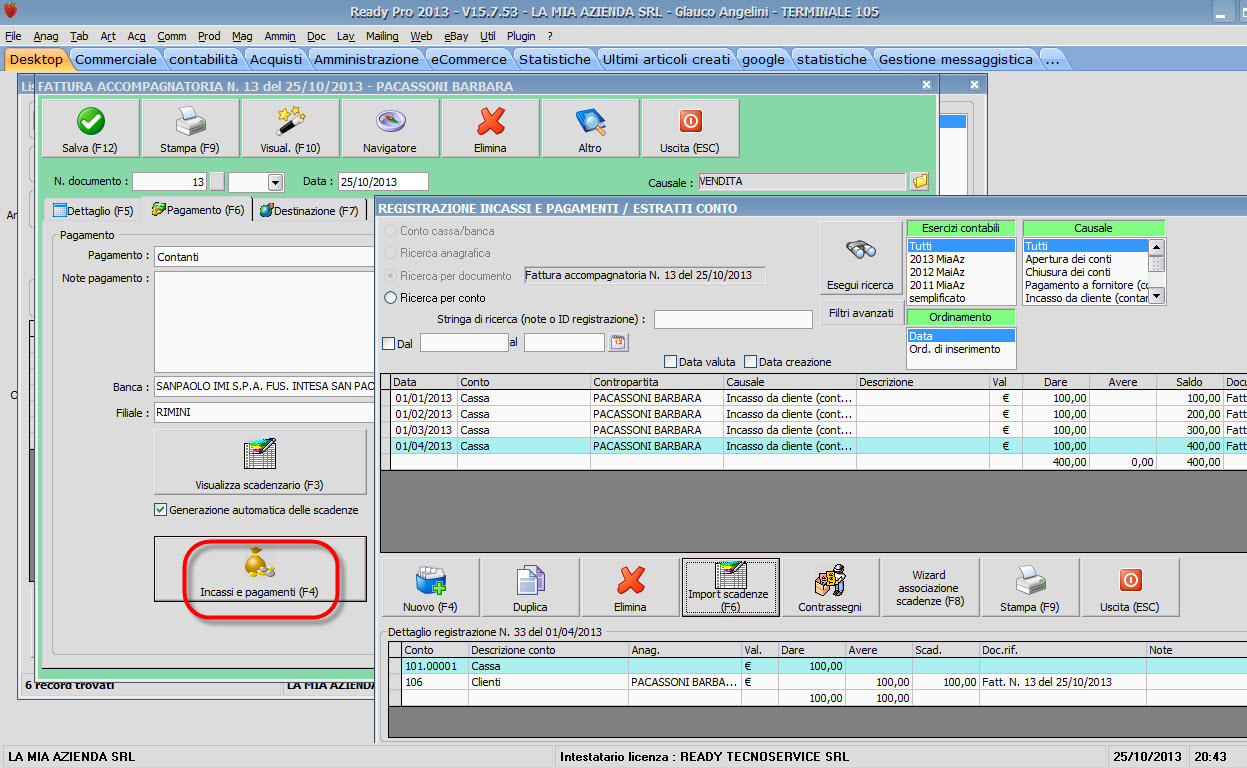Open the Causale folder selector
The height and width of the screenshot is (768, 1247).
(x=920, y=182)
